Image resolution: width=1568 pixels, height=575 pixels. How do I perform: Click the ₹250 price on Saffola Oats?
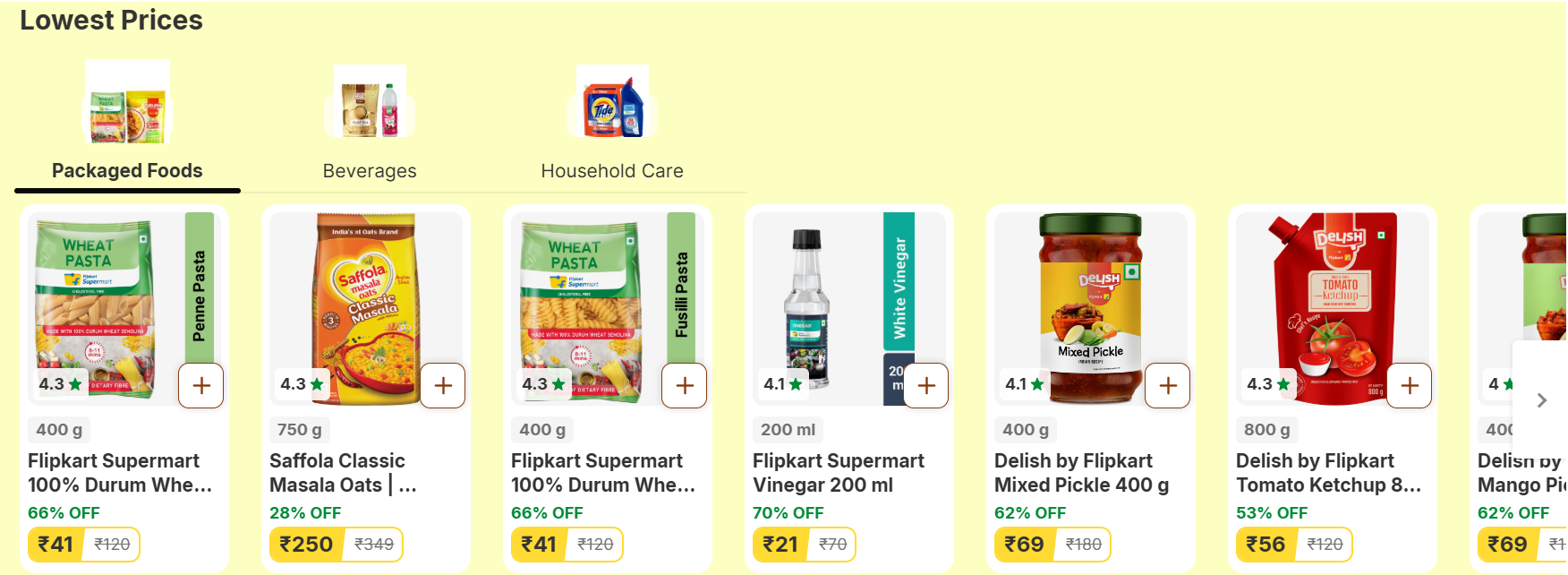coord(306,545)
